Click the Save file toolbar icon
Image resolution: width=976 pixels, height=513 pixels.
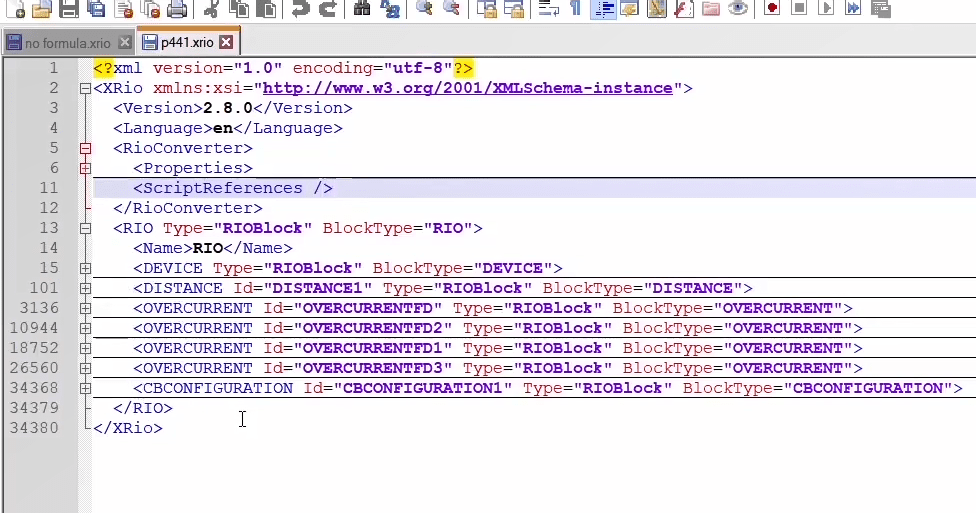pos(69,9)
